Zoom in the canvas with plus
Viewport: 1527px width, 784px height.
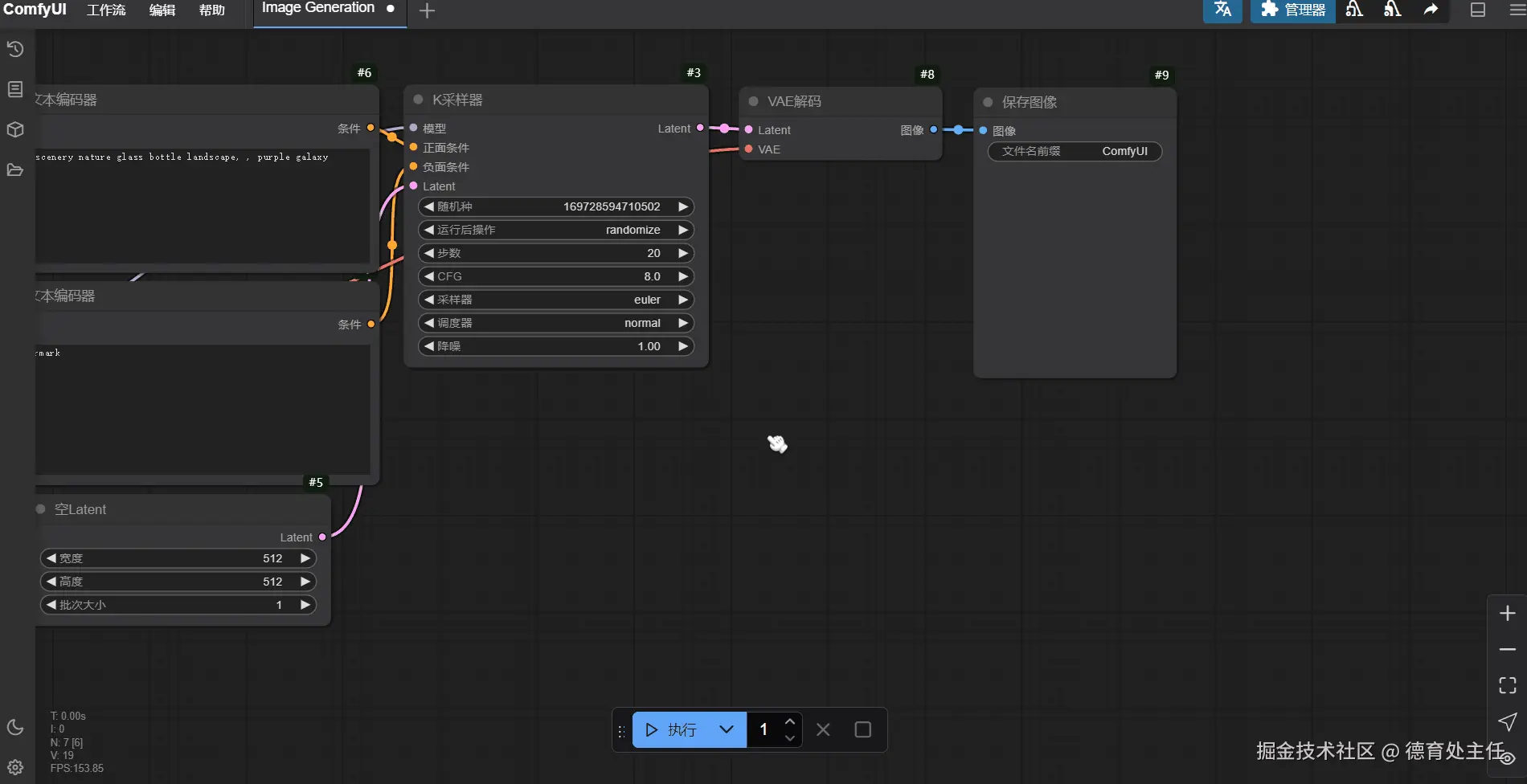pyautogui.click(x=1508, y=614)
